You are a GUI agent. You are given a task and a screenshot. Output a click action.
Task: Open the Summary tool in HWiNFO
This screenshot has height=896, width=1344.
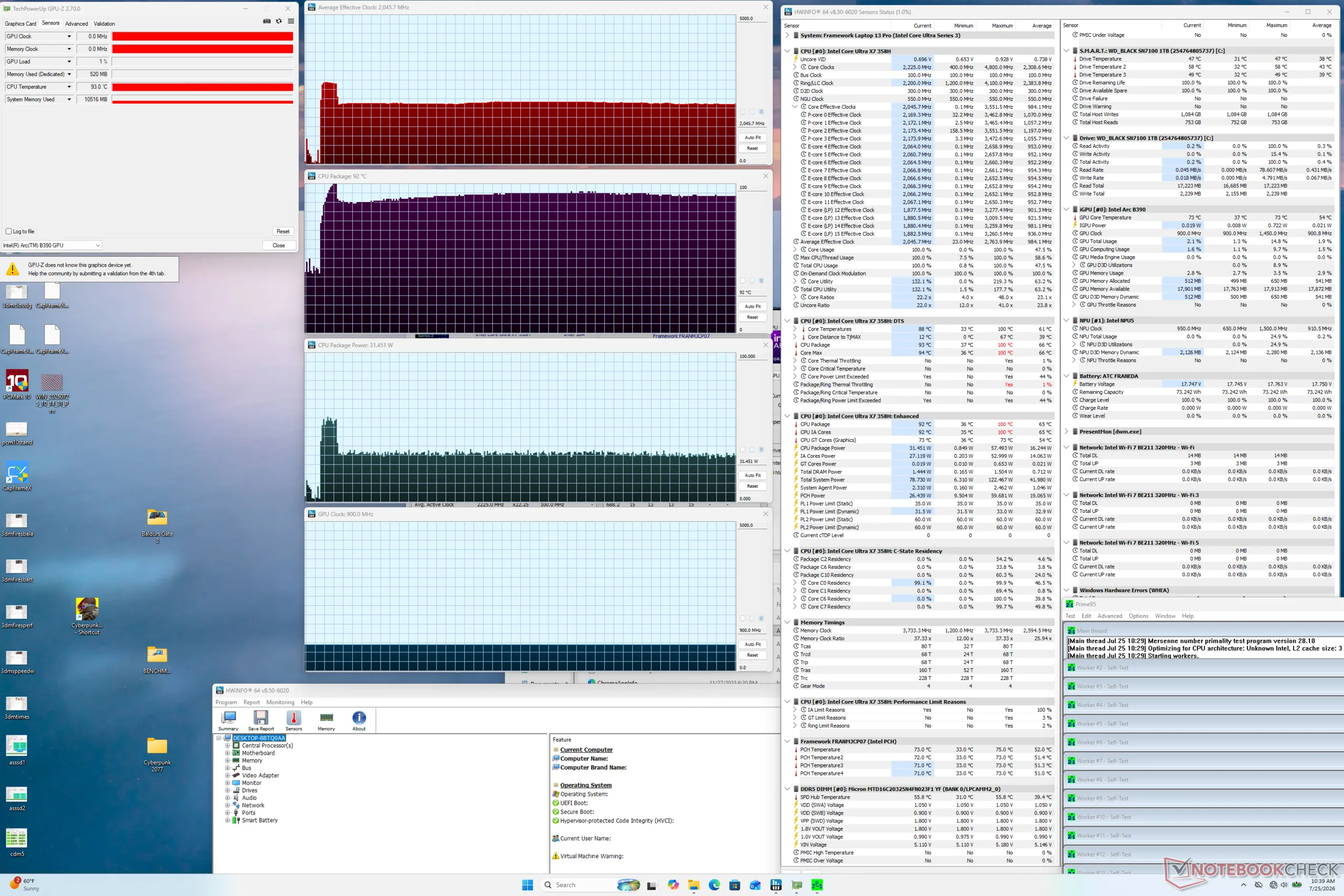click(228, 721)
